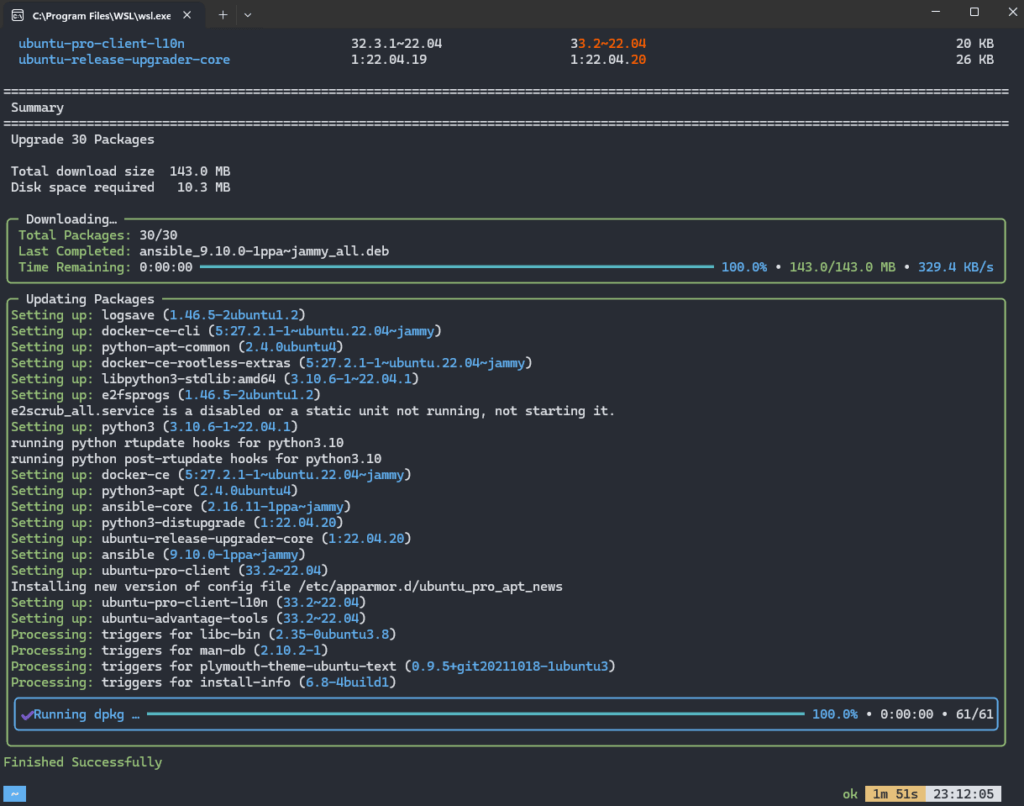
Task: Click the checkmark next to Running dpkg
Action: [27, 715]
